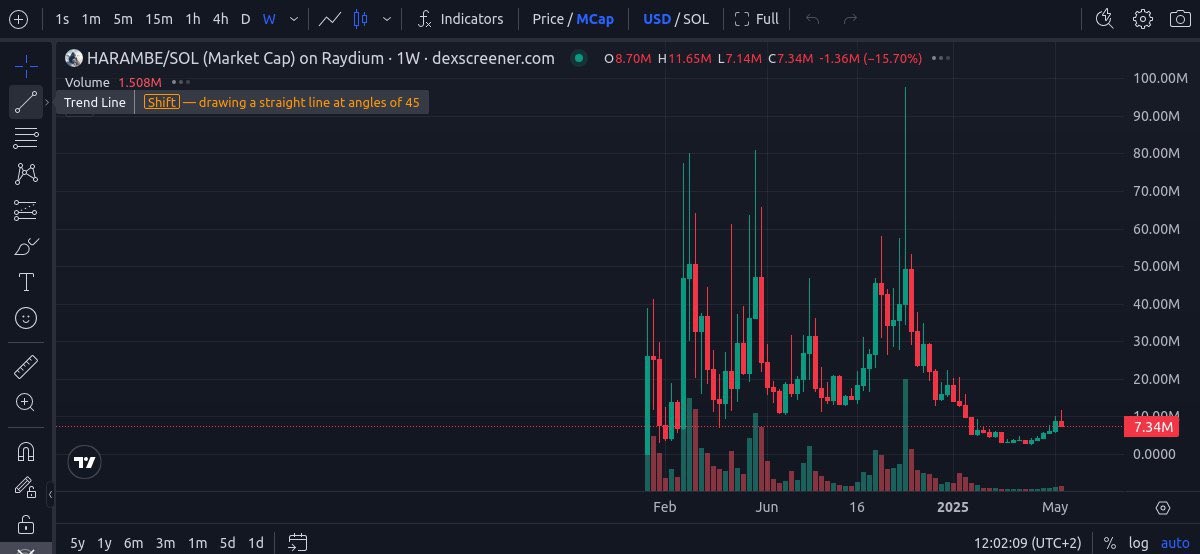
Task: Toggle percent scale mode
Action: point(1109,543)
